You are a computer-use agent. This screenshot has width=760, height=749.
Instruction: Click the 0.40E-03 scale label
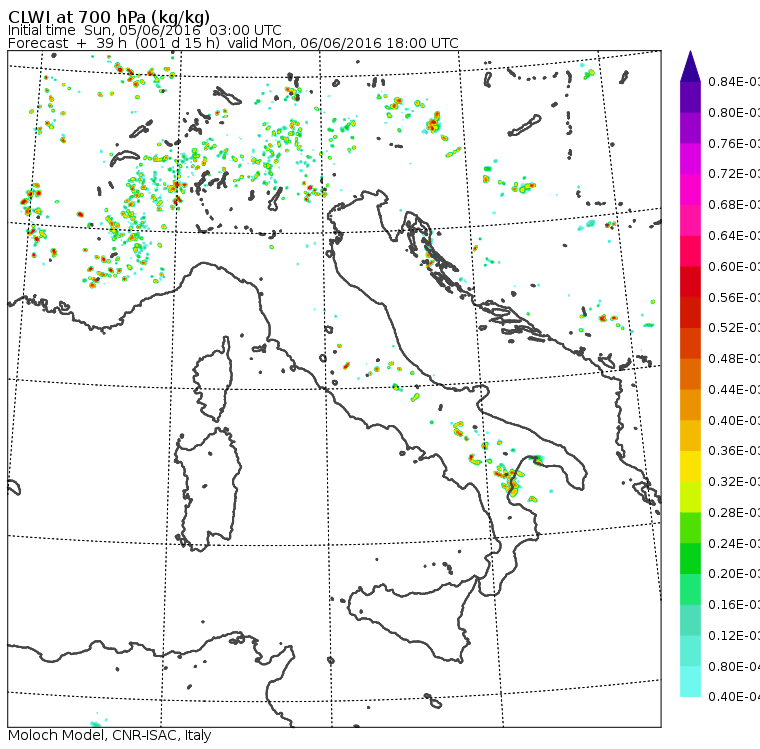734,420
